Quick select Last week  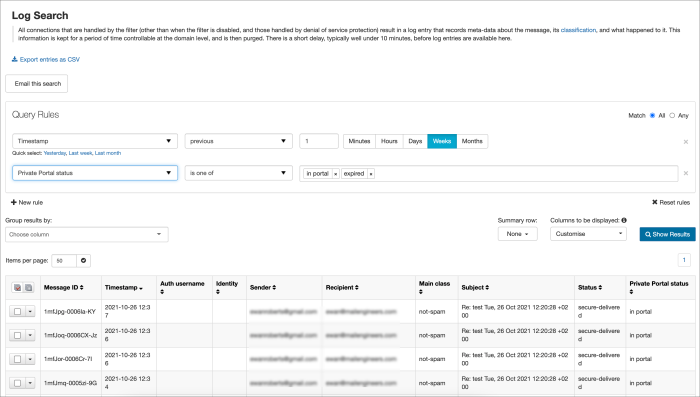[80, 153]
